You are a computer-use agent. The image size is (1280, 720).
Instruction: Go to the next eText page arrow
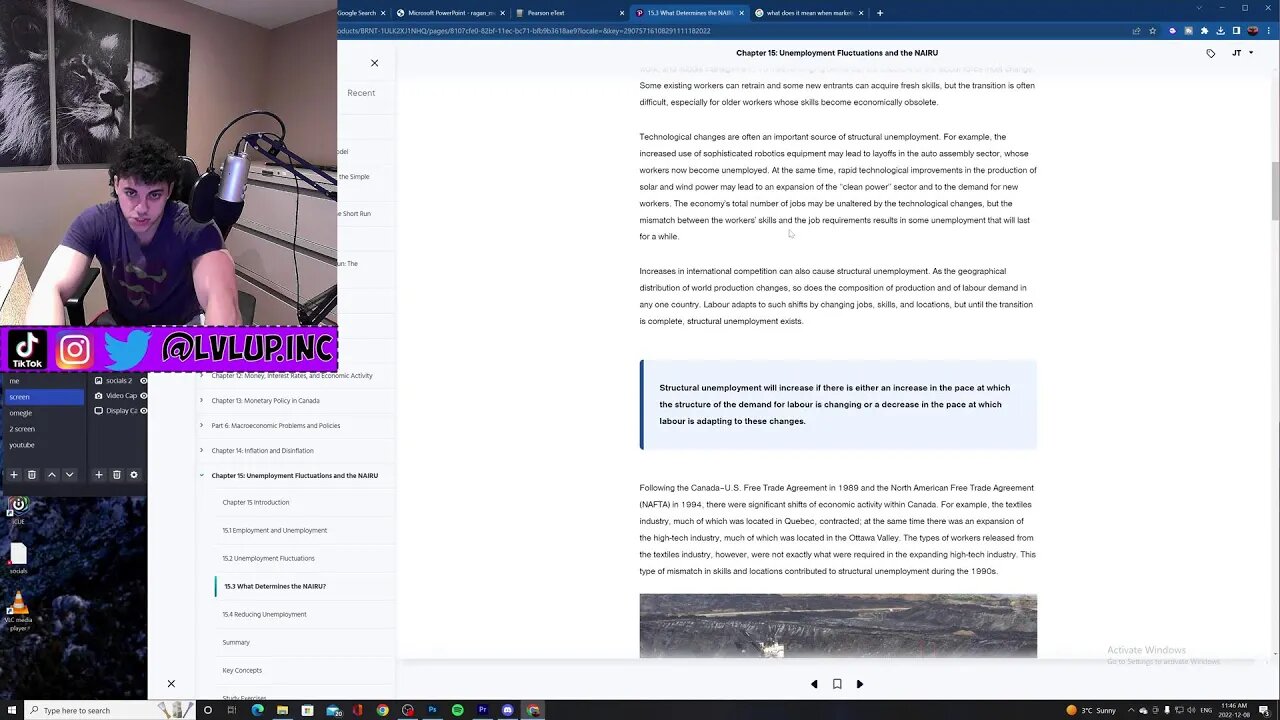pos(860,684)
